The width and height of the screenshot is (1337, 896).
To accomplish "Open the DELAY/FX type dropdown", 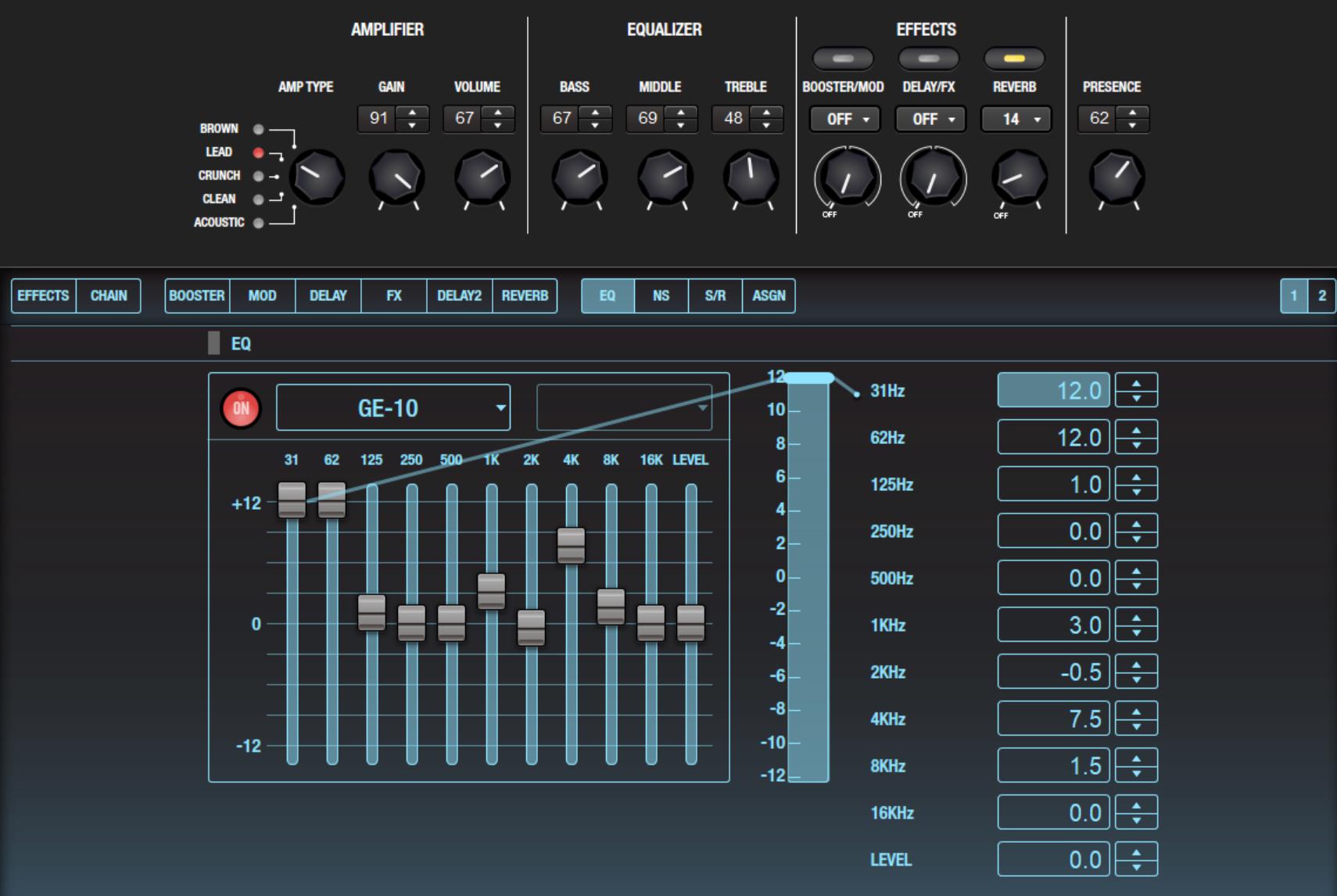I will pos(930,119).
